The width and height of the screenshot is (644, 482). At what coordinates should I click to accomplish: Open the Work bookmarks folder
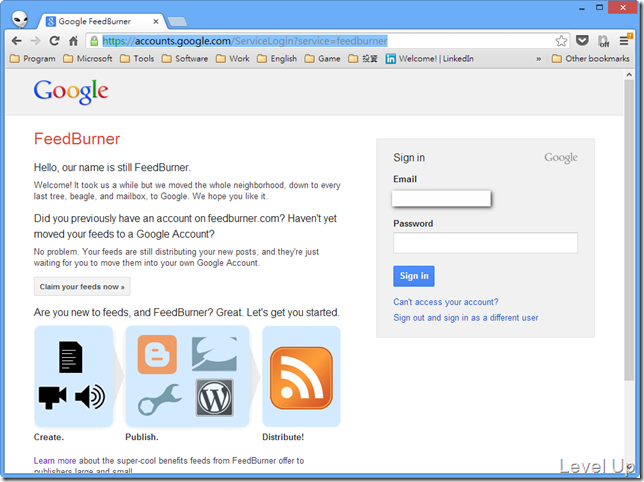232,59
